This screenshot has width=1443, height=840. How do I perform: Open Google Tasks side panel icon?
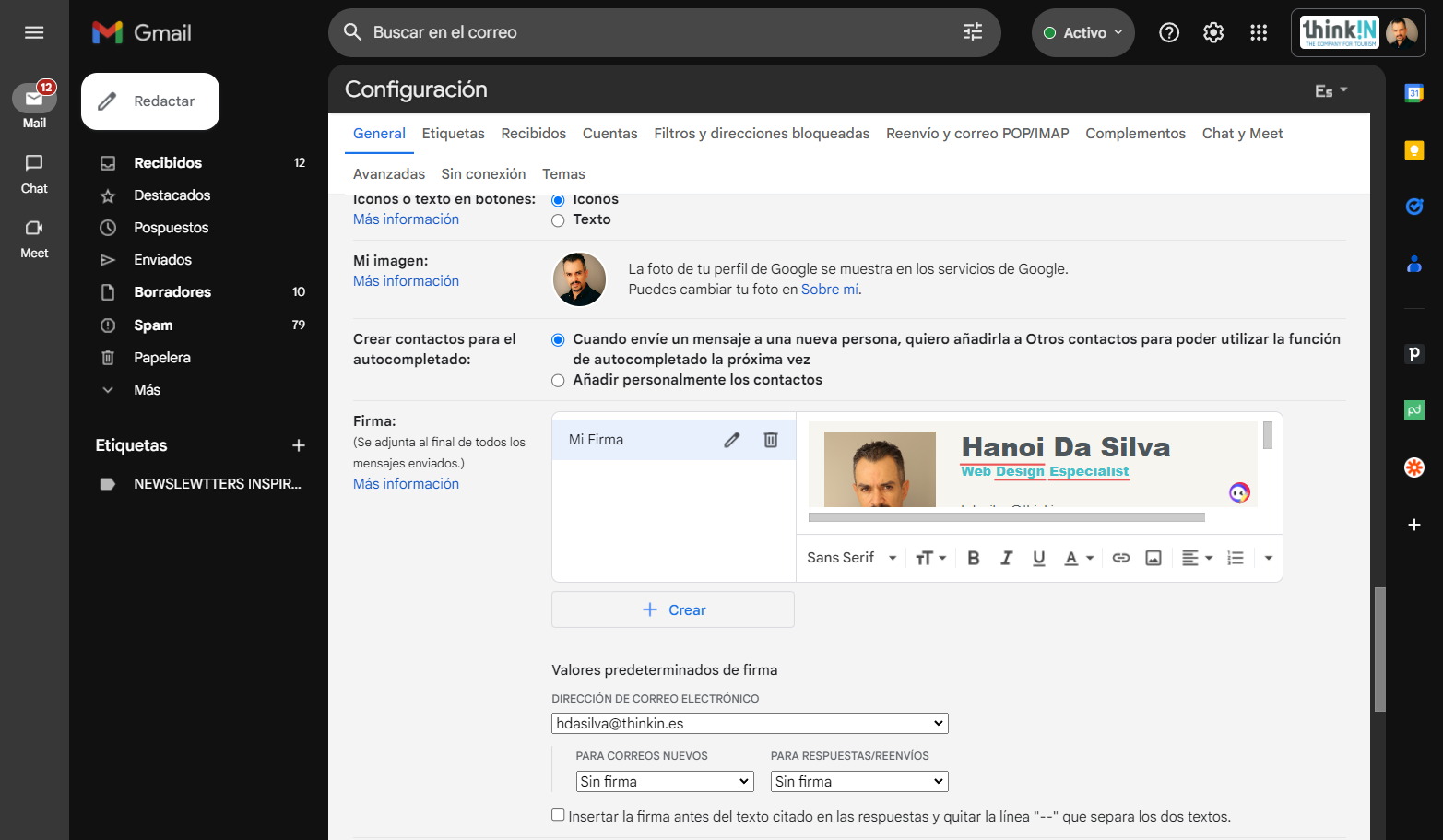[1413, 207]
